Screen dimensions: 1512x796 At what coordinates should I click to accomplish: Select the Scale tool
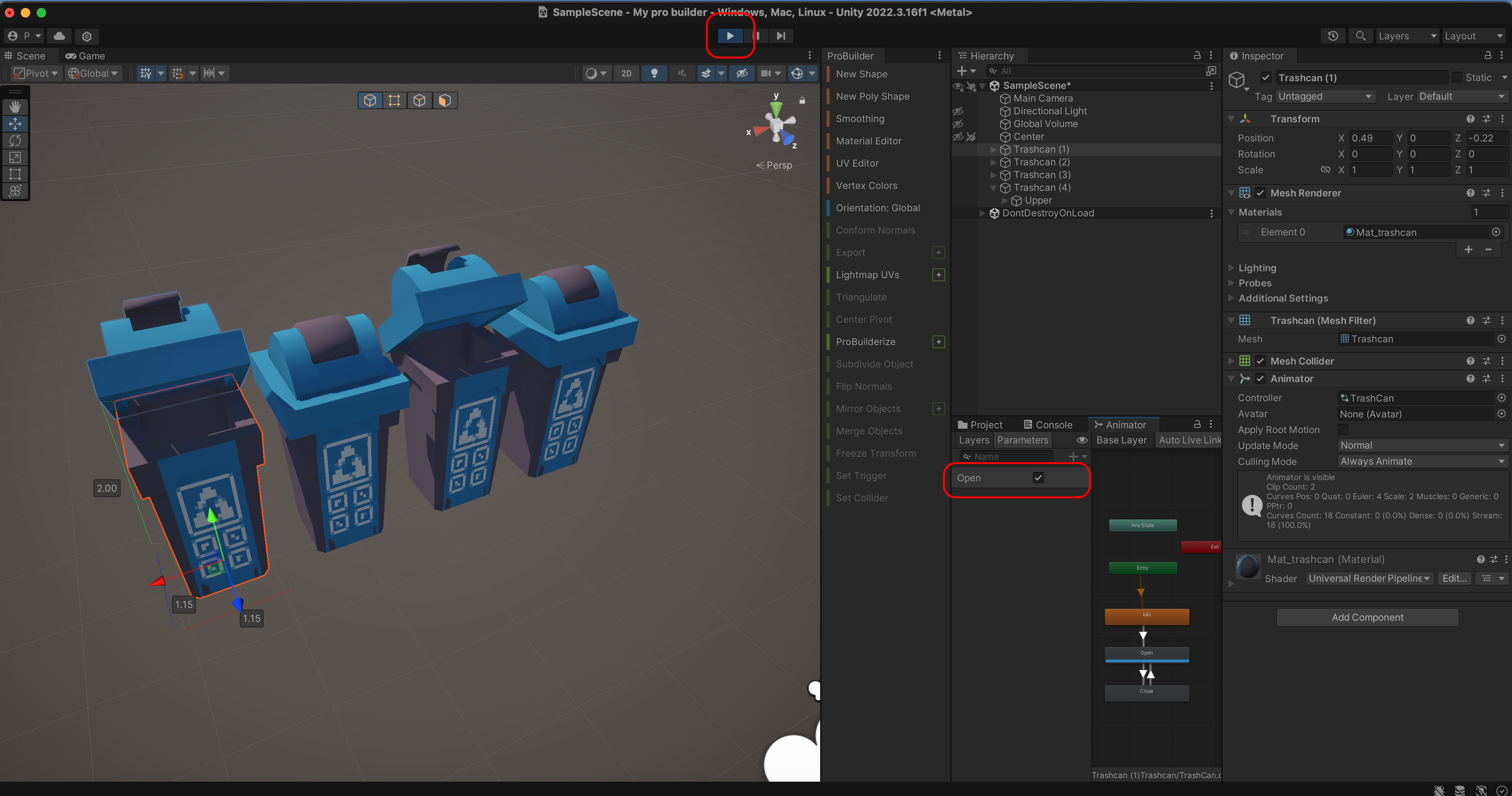click(x=15, y=157)
